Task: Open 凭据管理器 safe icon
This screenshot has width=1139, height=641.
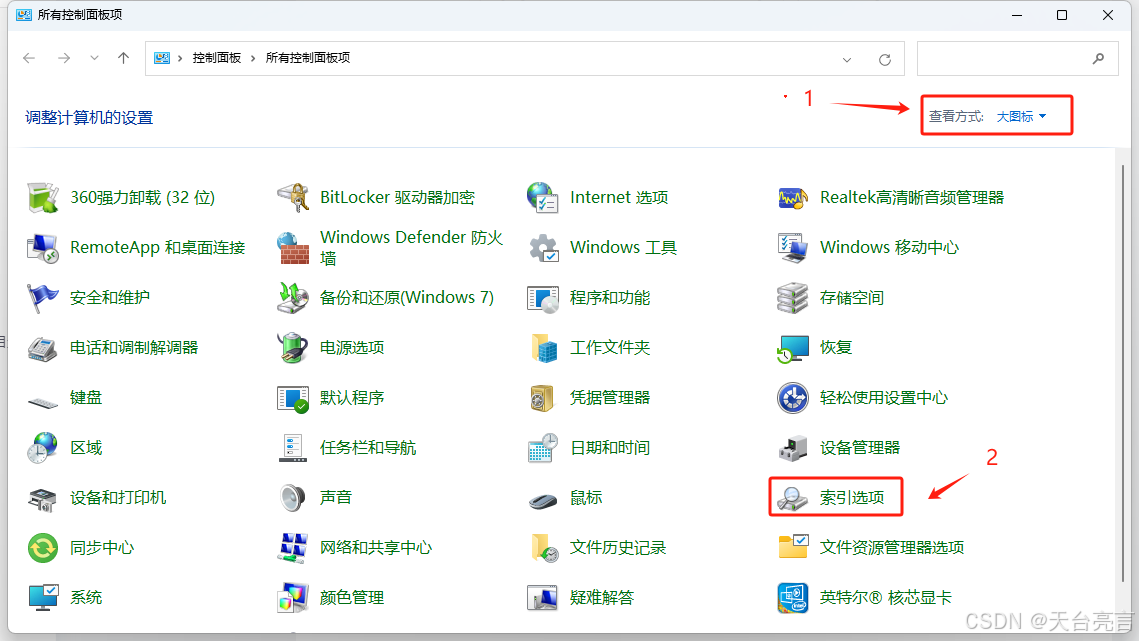Action: (x=543, y=398)
